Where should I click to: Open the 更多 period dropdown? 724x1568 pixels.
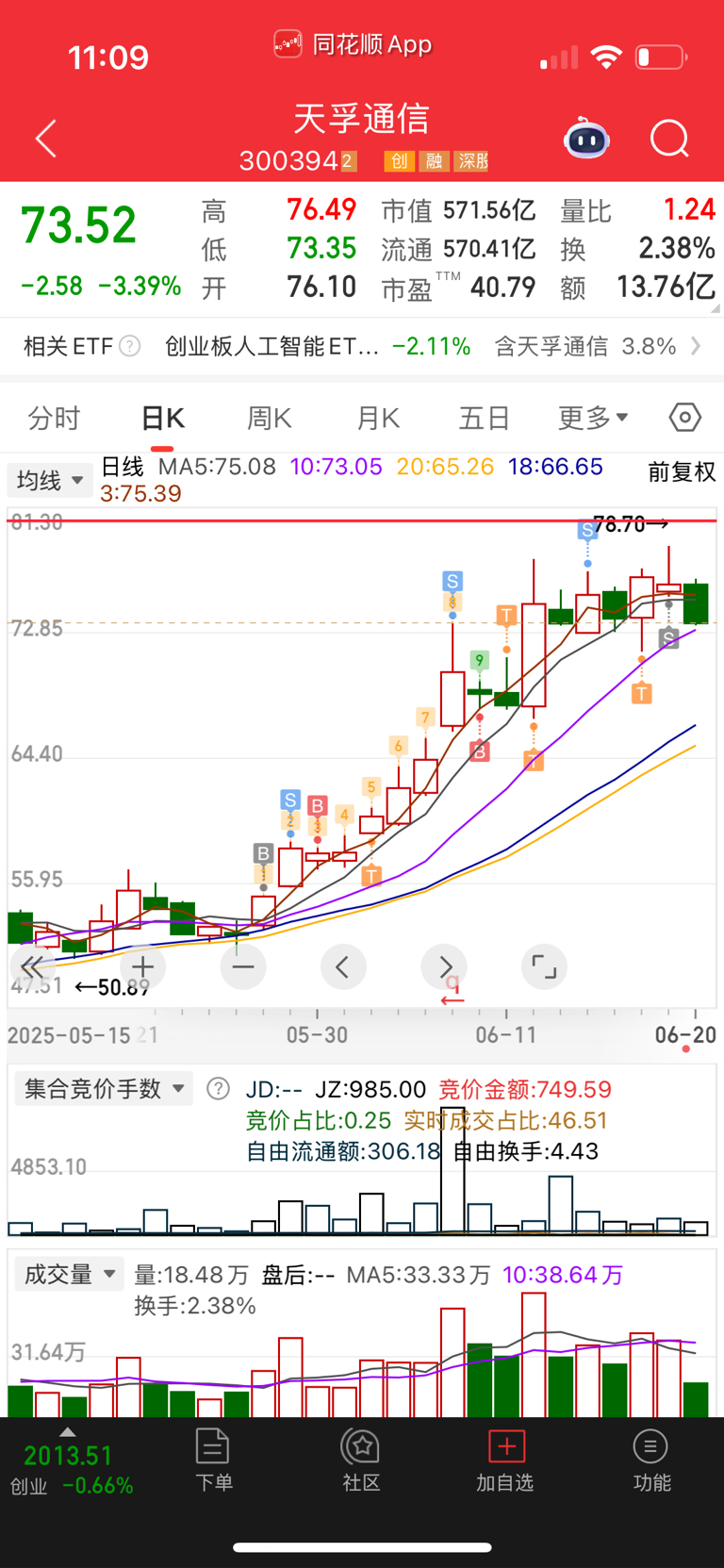click(593, 417)
